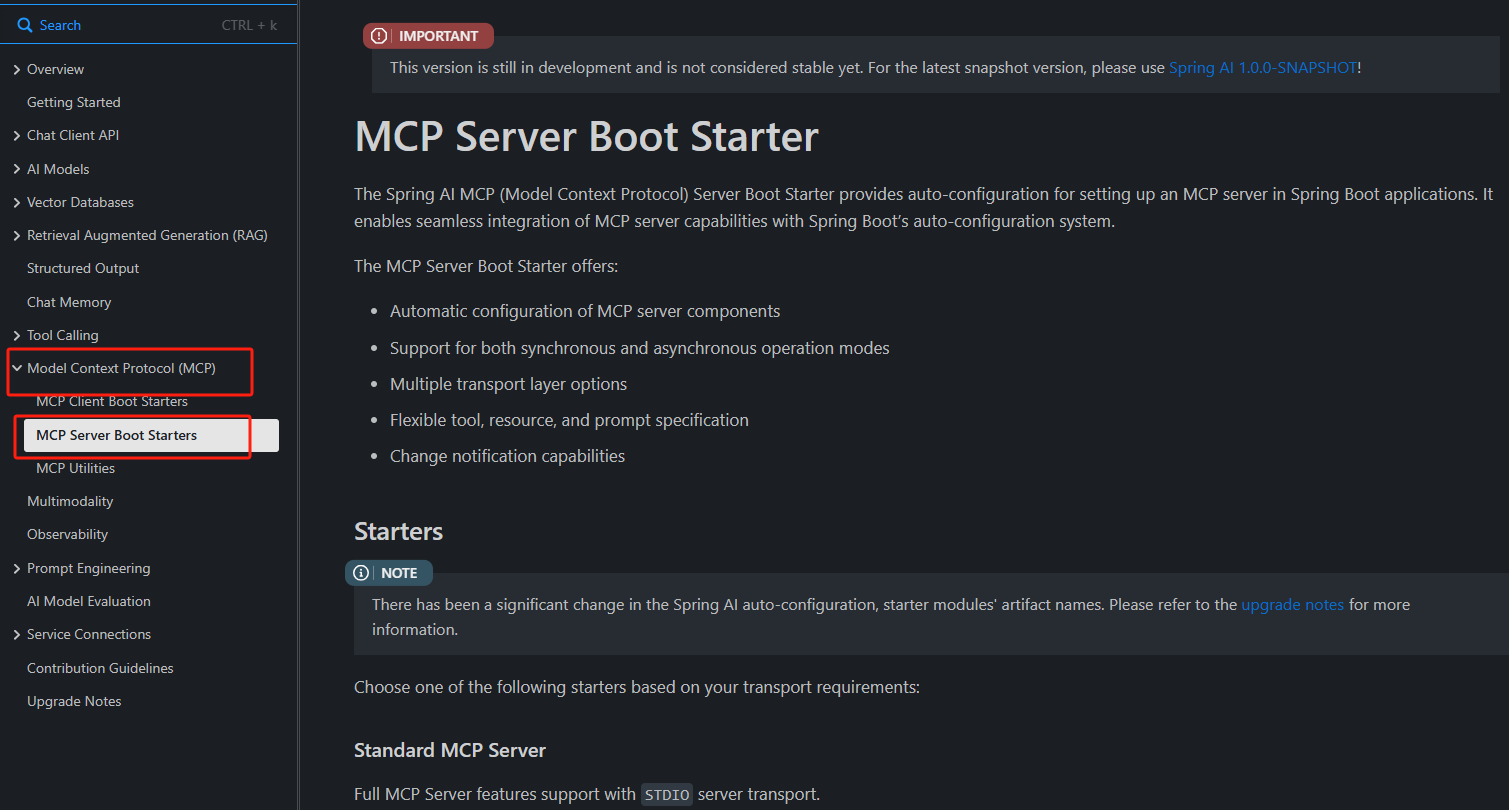
Task: Follow the upgrade notes link in note
Action: tap(1292, 604)
